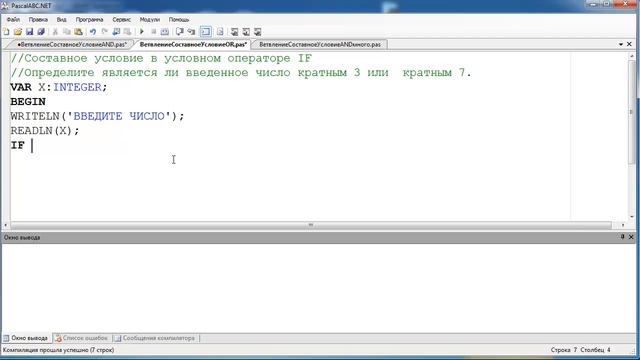Click the BEGIN keyword line

tap(28, 102)
